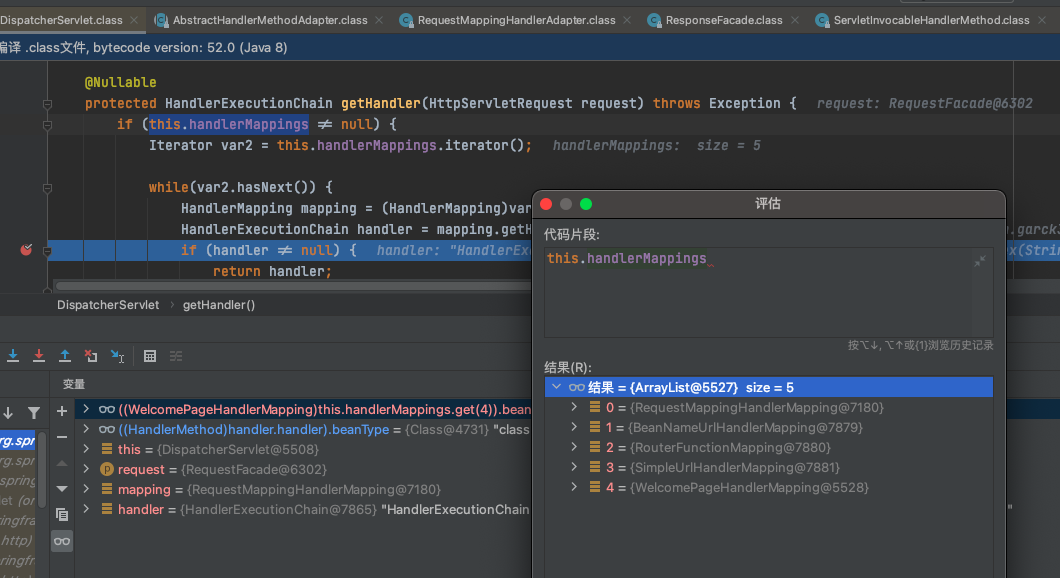Click the Step Out up-arrow icon

(x=65, y=356)
